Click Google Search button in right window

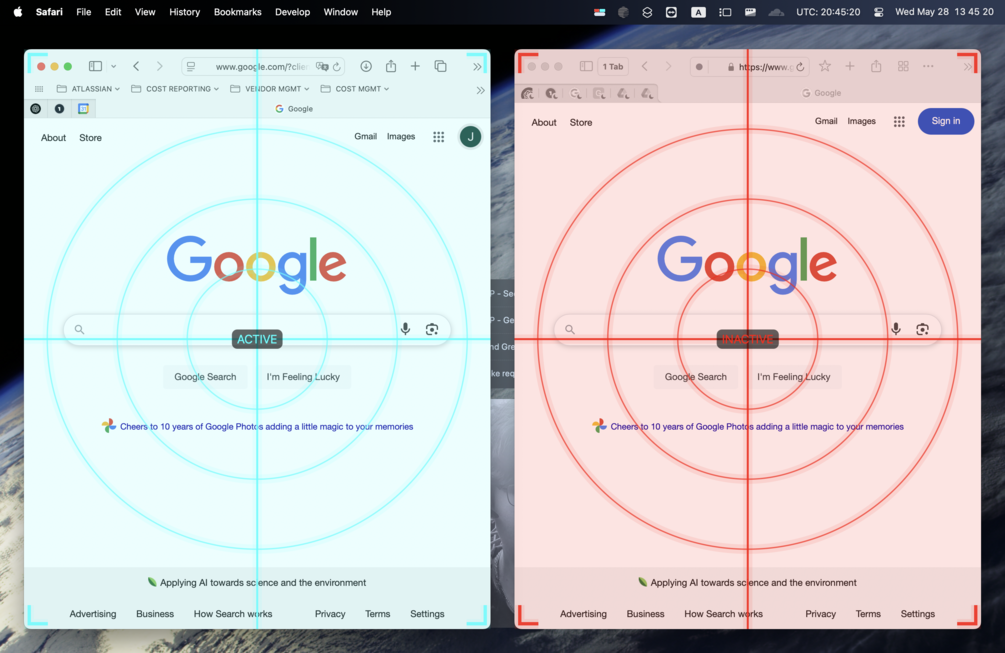click(x=695, y=377)
